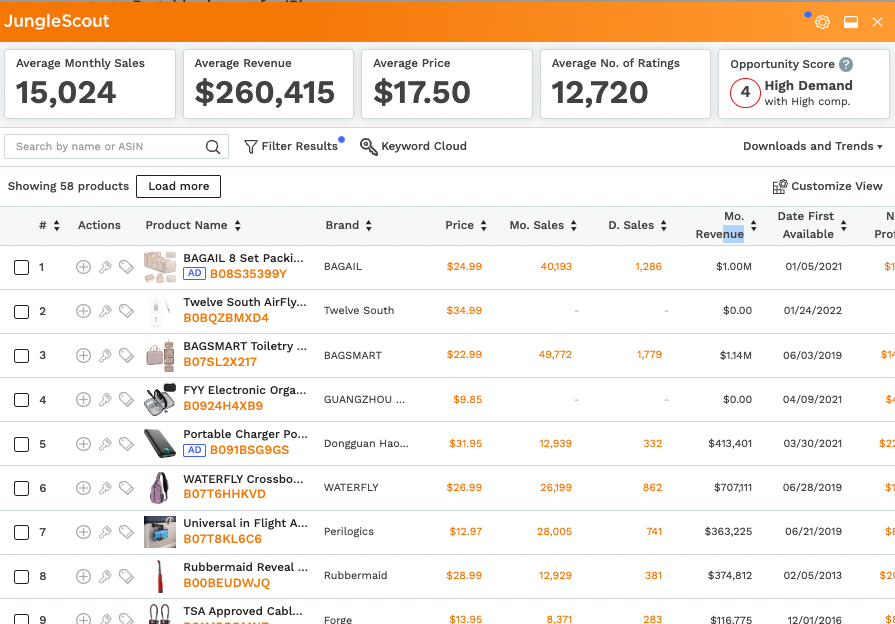Click tag icon for BAGSMART Toiletry row

pos(126,355)
